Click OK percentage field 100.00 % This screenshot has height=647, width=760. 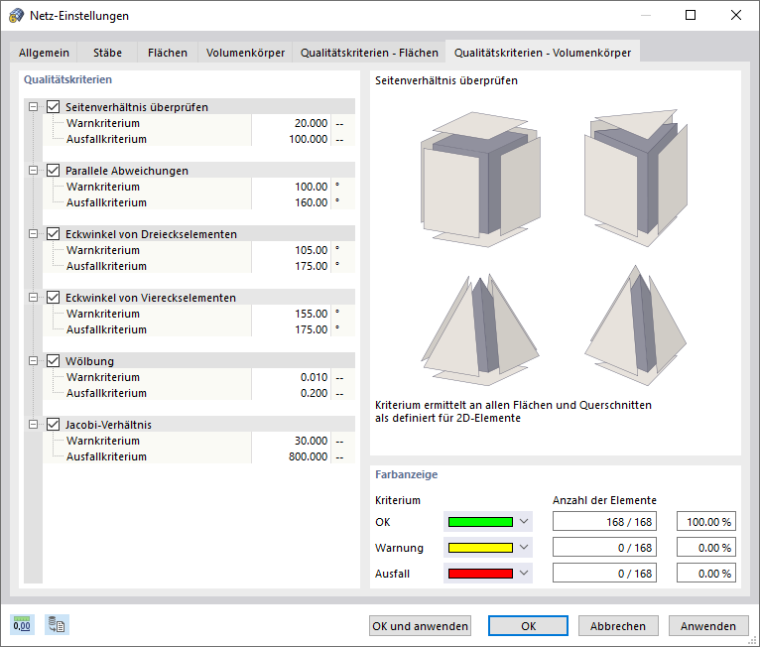click(x=706, y=521)
